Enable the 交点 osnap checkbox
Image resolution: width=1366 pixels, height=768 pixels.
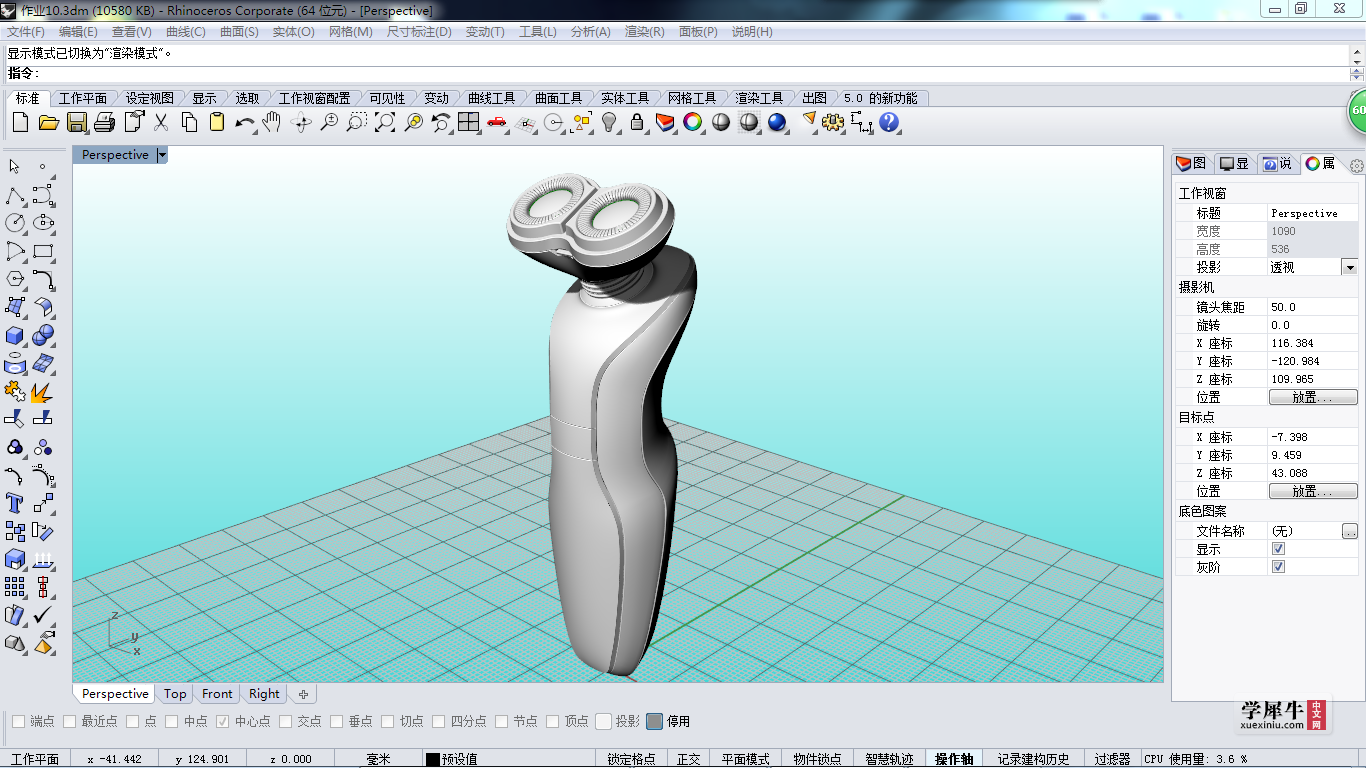(286, 721)
